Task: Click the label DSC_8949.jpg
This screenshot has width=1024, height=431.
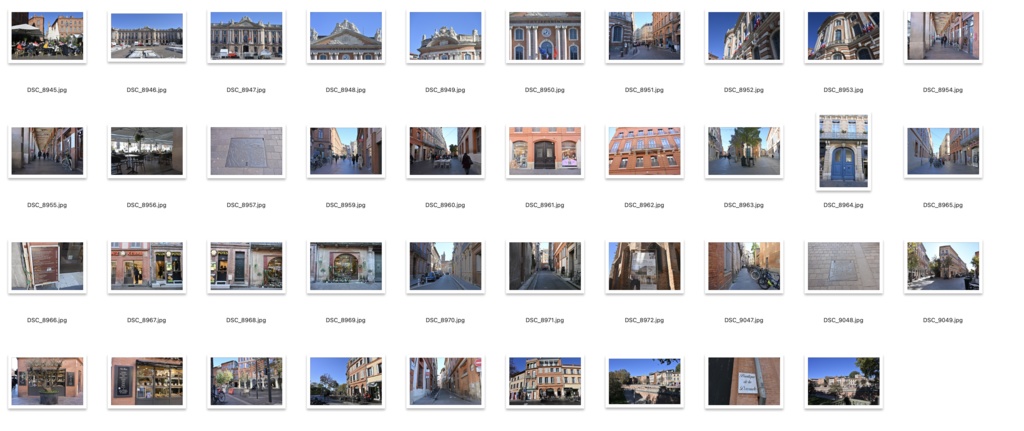Action: coord(445,90)
